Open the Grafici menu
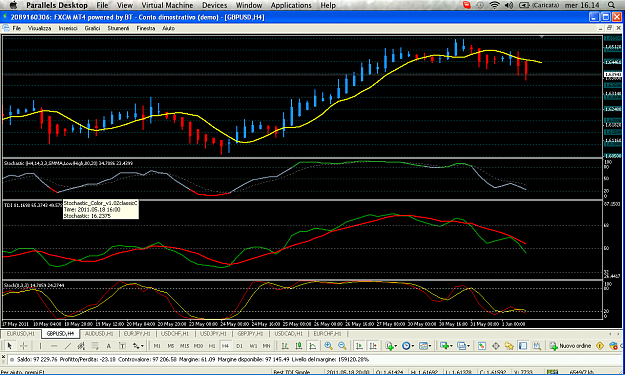Screen dimensions: 625x375 92,28
